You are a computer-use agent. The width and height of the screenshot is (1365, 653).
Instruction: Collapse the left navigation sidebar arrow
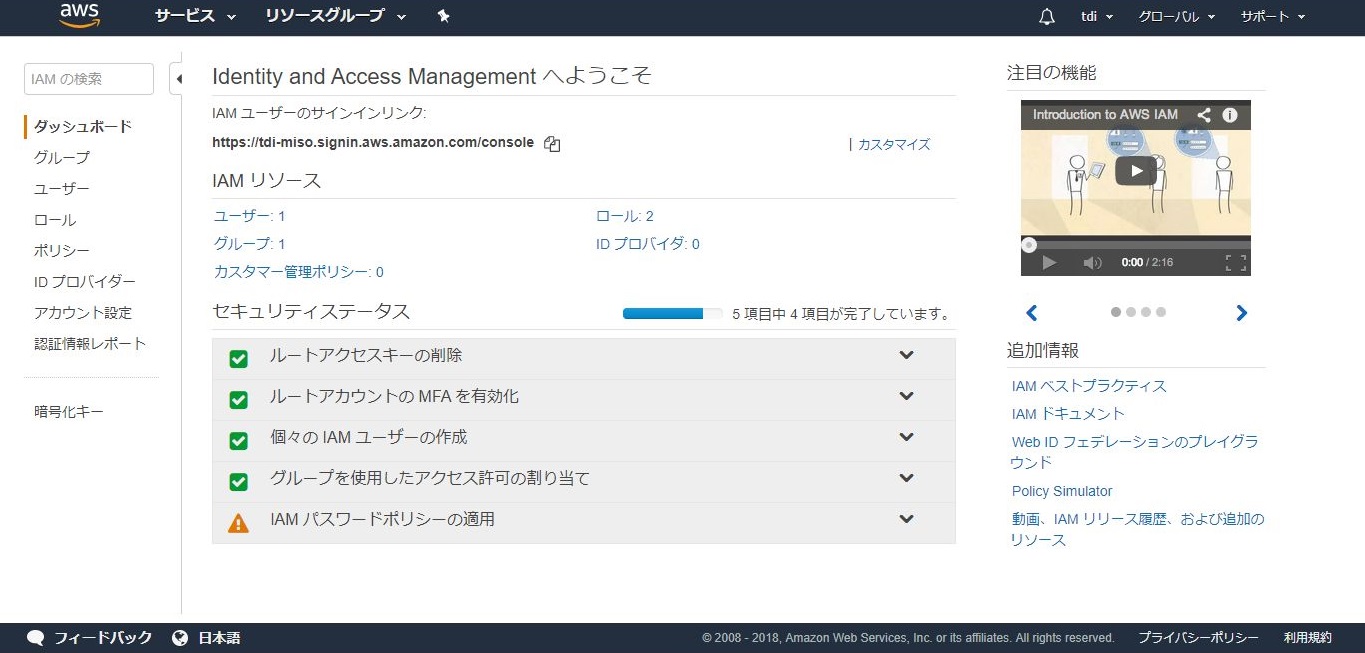(177, 78)
